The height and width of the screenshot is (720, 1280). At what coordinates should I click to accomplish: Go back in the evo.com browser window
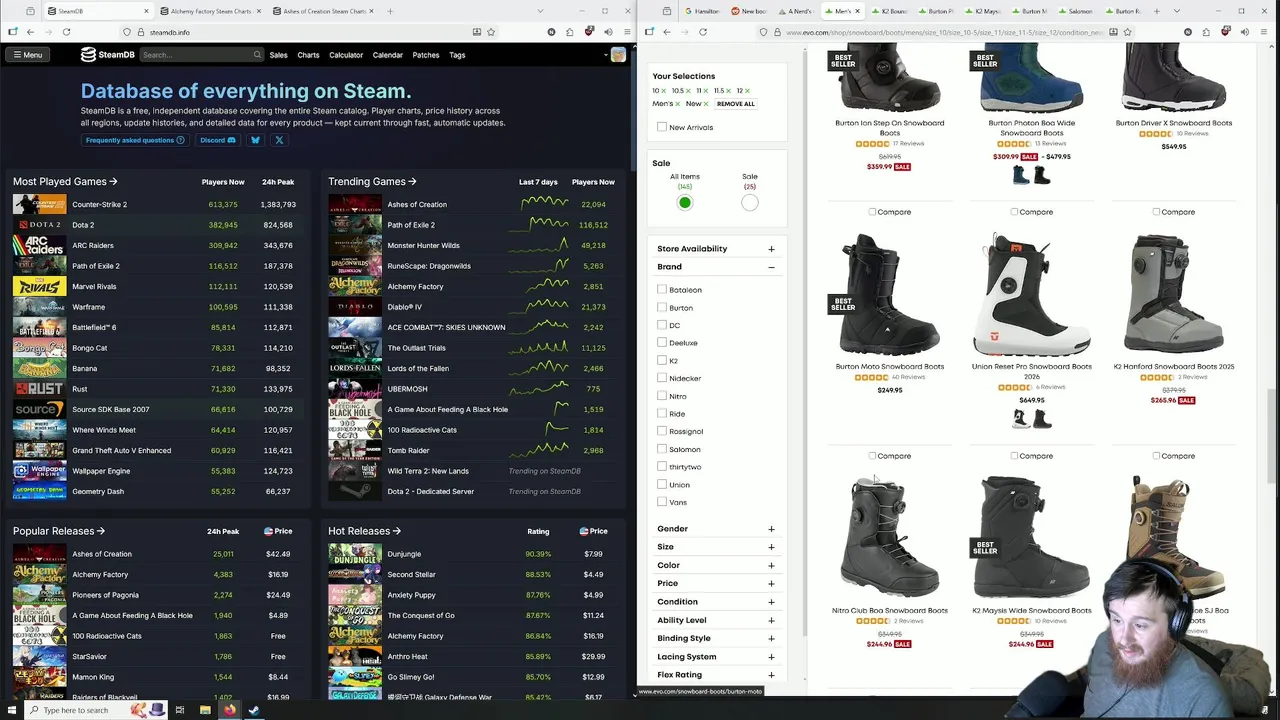(x=667, y=32)
